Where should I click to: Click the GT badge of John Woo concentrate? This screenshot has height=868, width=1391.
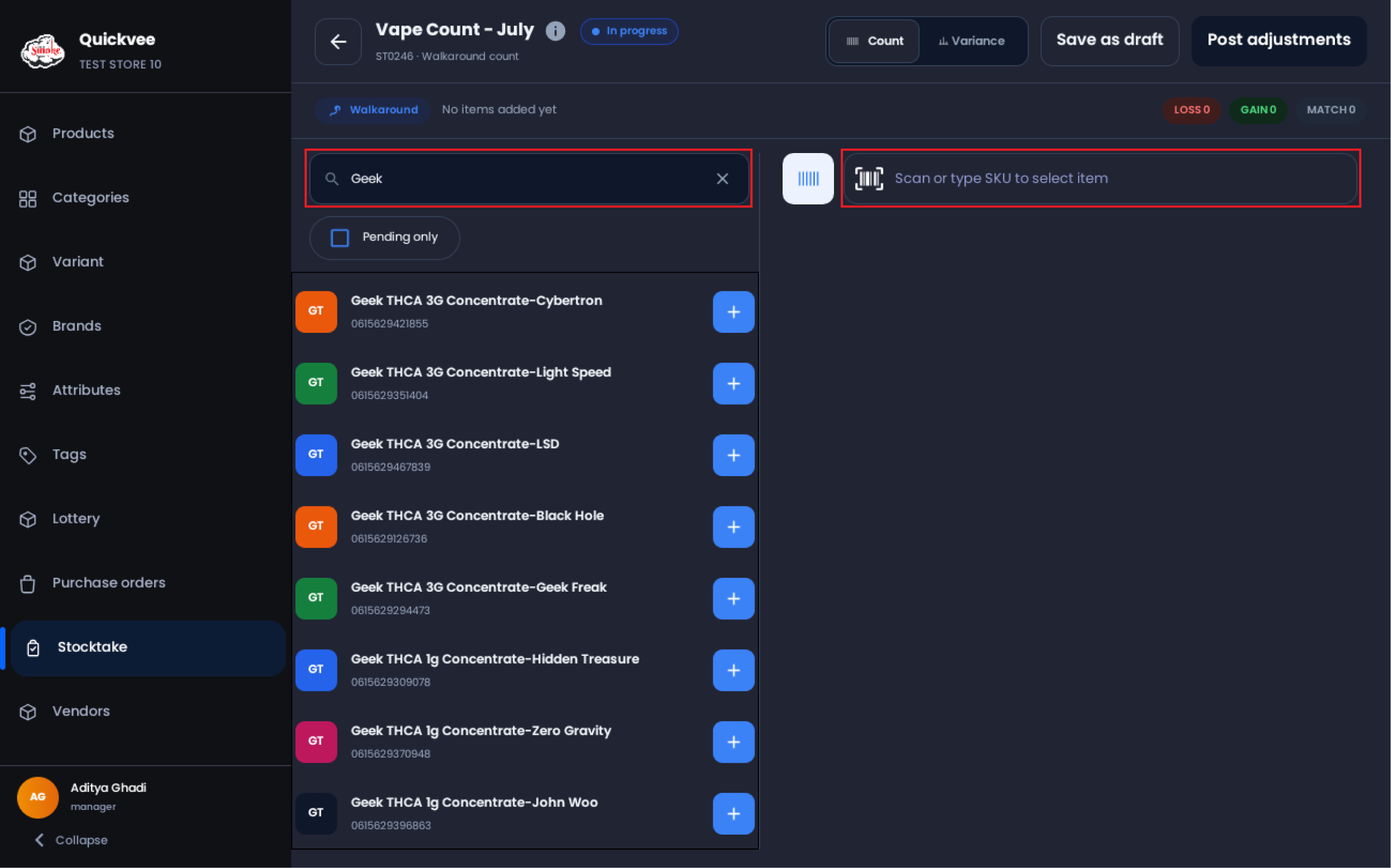[x=316, y=814]
